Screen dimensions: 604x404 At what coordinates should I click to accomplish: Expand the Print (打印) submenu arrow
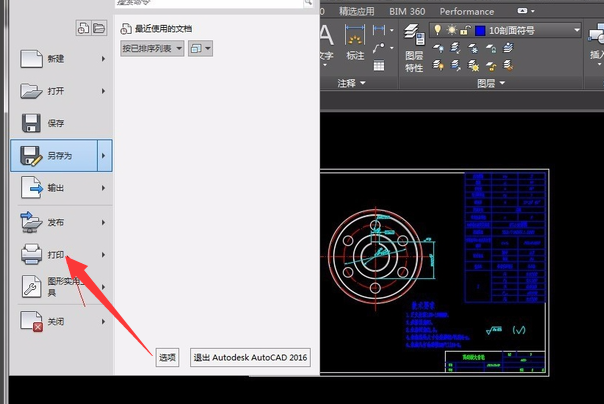(103, 255)
